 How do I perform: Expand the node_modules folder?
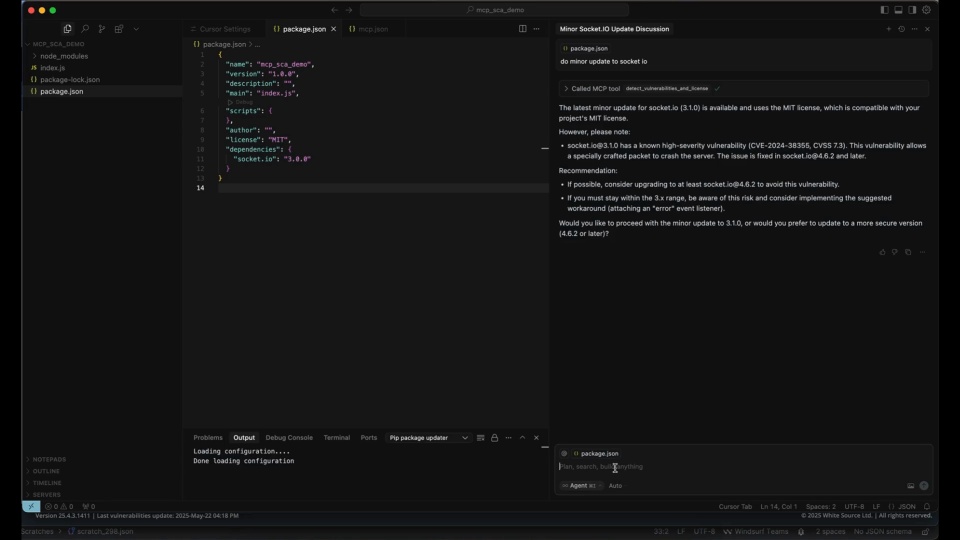[64, 56]
